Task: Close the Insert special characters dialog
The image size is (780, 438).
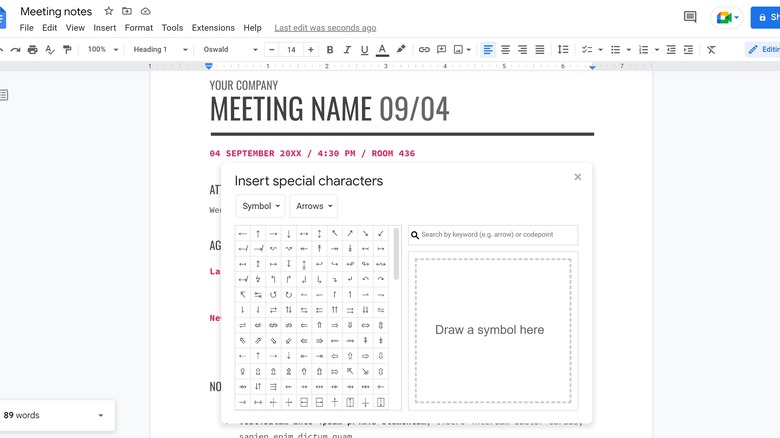Action: pyautogui.click(x=577, y=177)
